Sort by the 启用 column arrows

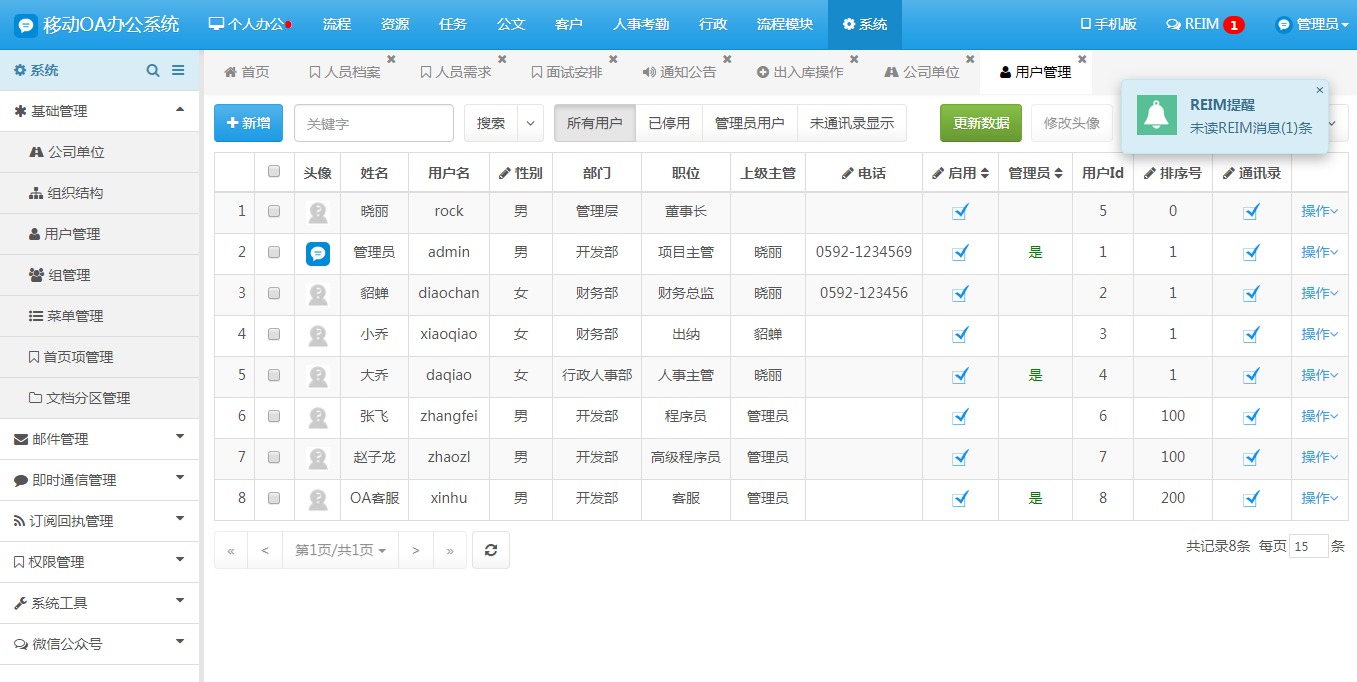(985, 173)
